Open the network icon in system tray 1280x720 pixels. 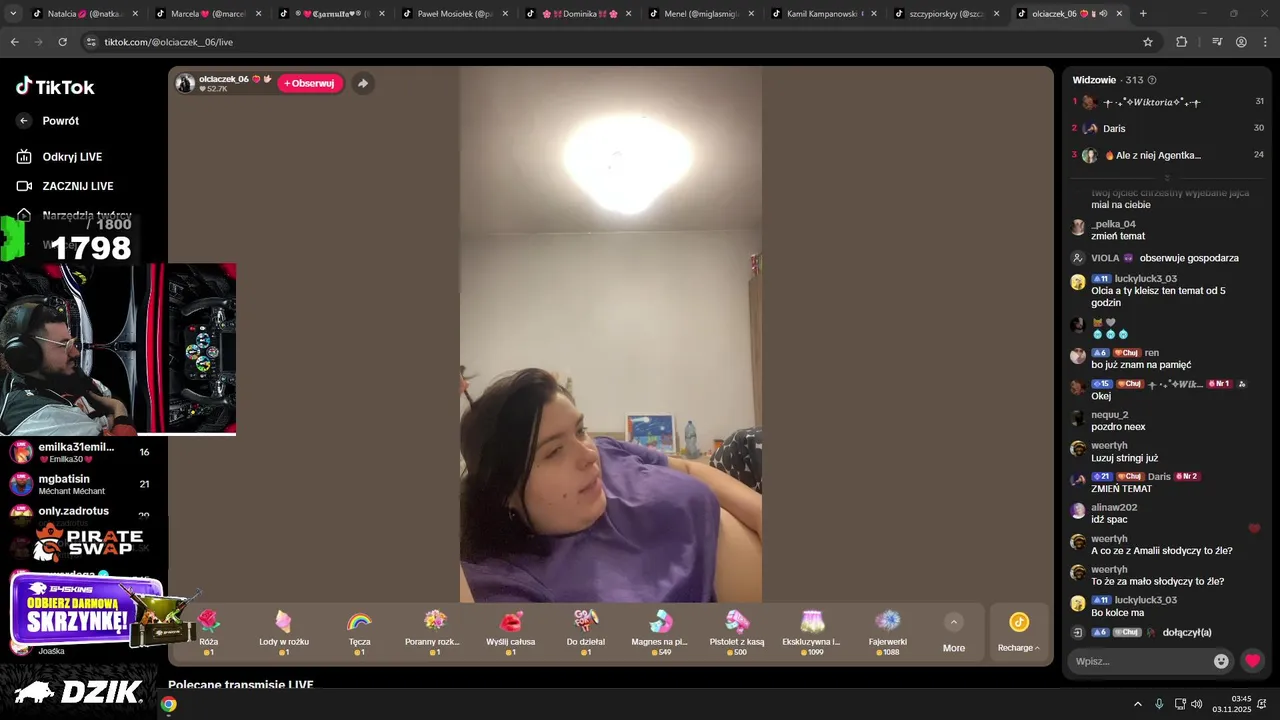1179,704
